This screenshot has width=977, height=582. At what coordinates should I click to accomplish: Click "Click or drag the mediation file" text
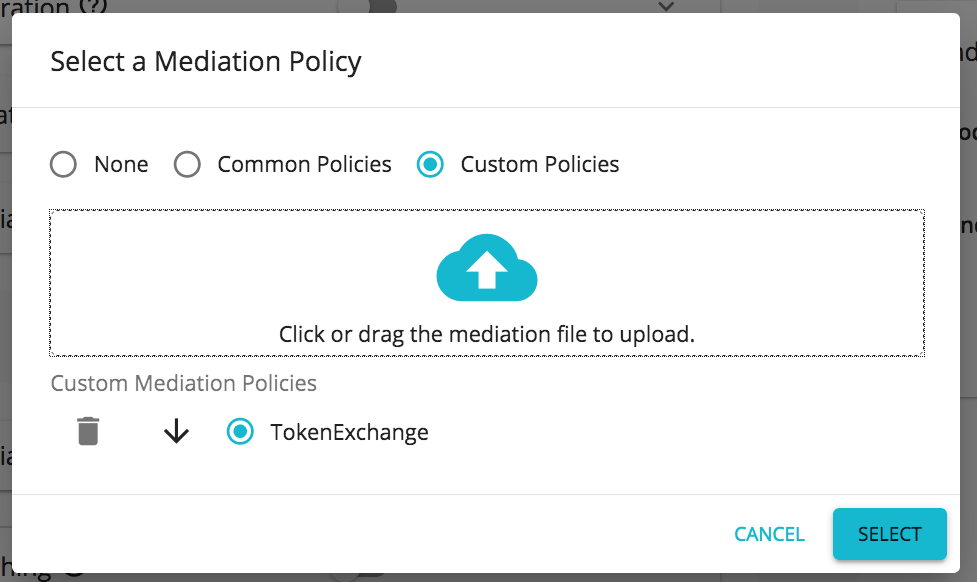tap(486, 334)
